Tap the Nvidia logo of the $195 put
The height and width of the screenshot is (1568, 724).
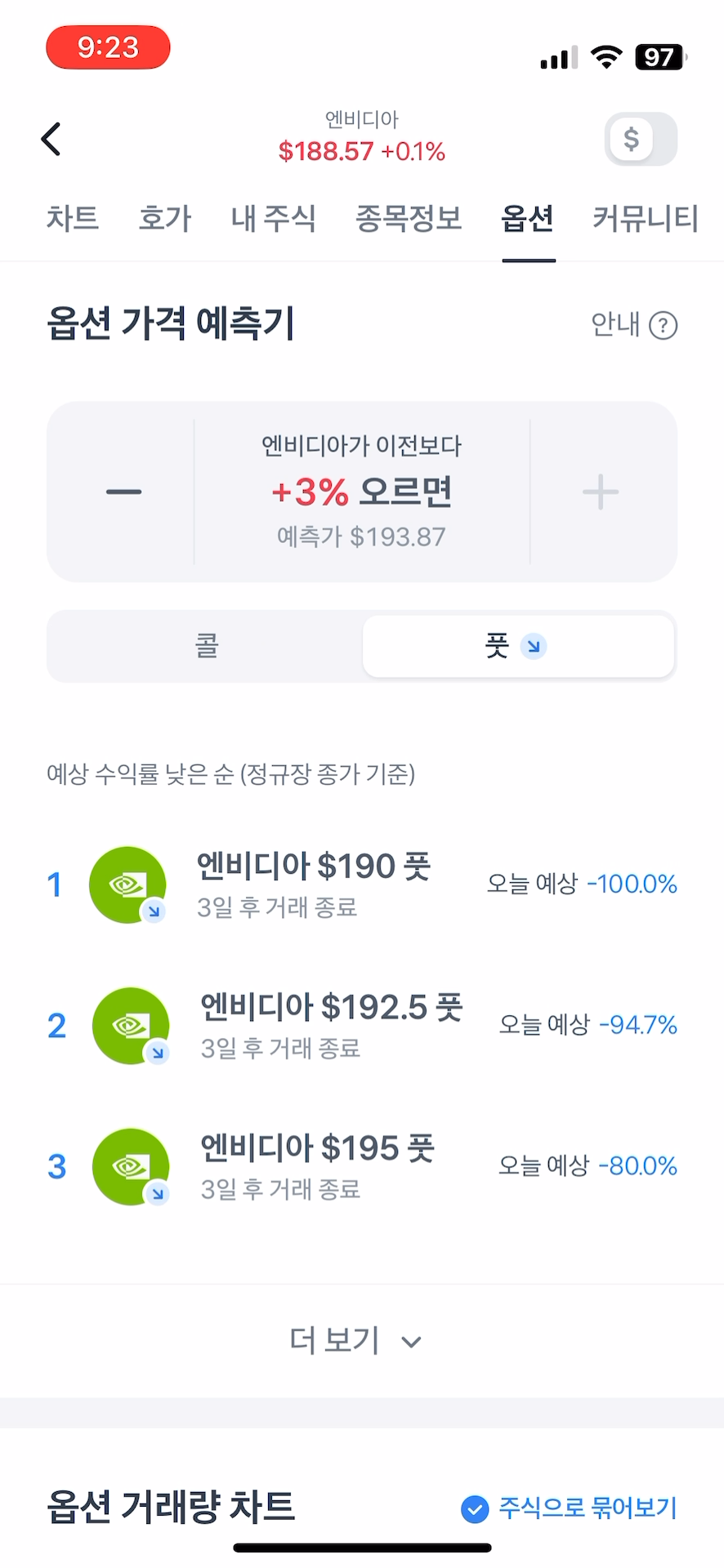tap(131, 1166)
